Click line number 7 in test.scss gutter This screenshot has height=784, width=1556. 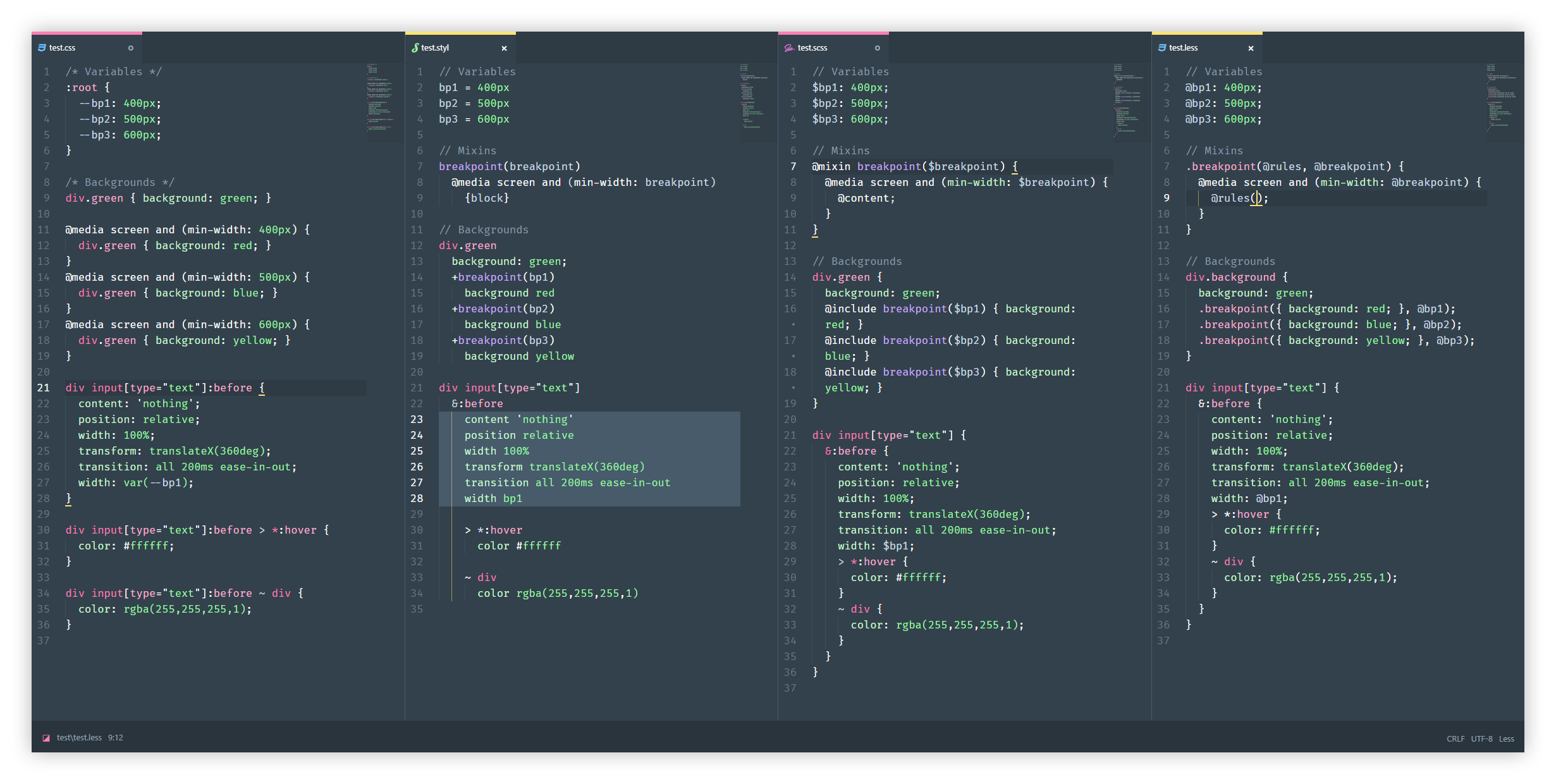pos(793,167)
